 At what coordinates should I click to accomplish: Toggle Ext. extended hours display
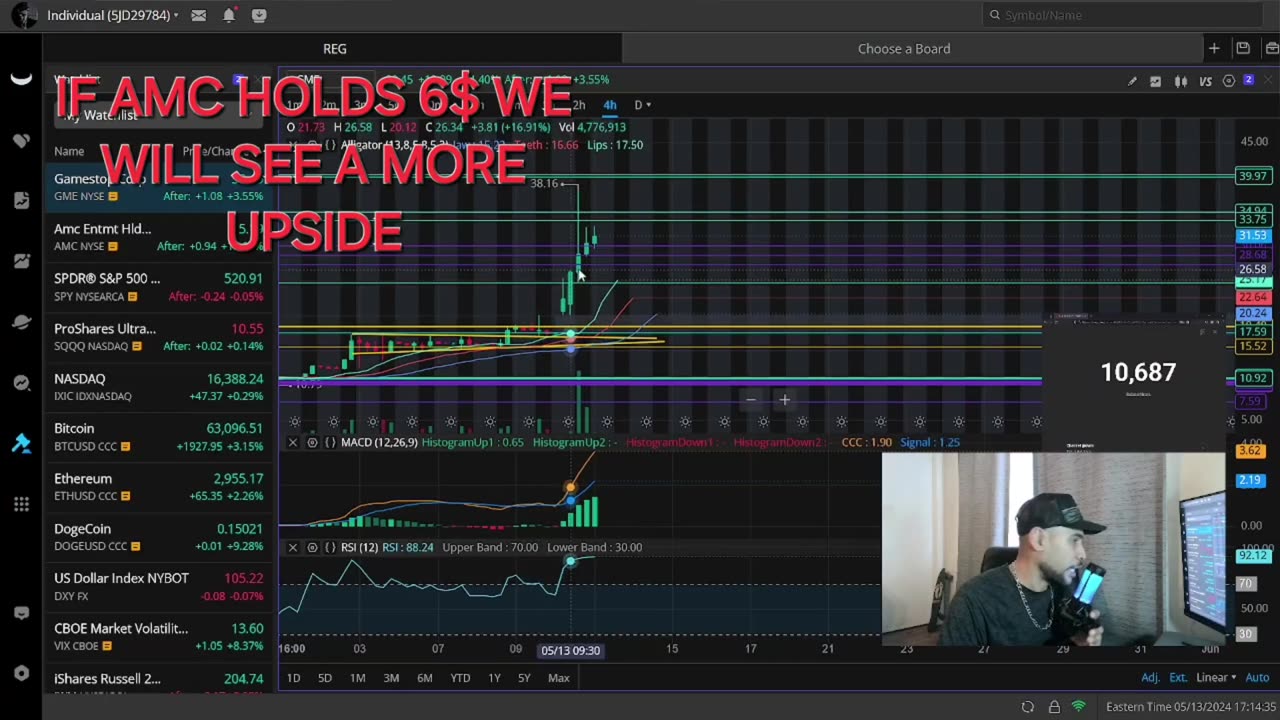pos(1178,678)
